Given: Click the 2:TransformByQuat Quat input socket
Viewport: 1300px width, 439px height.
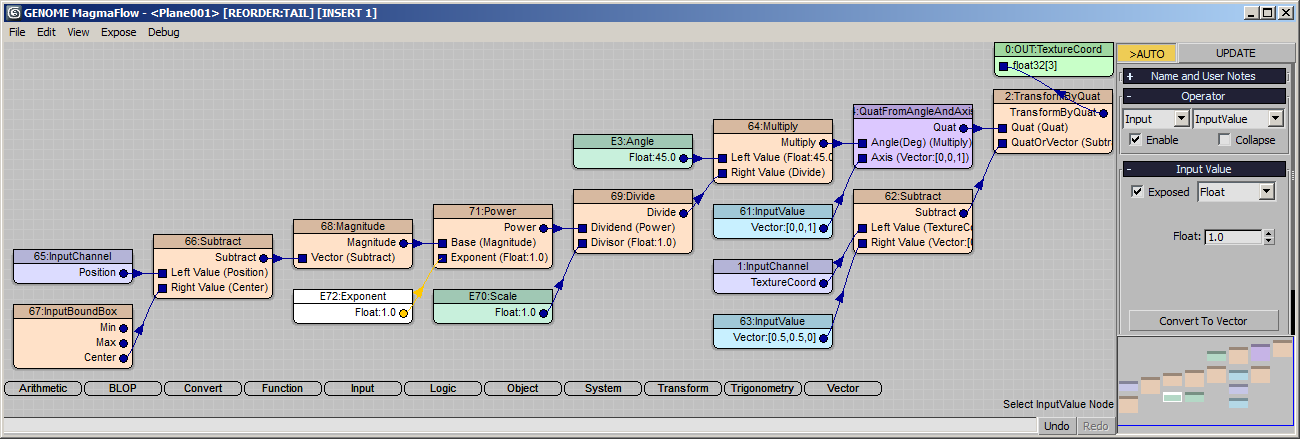Looking at the screenshot, I should (1002, 128).
